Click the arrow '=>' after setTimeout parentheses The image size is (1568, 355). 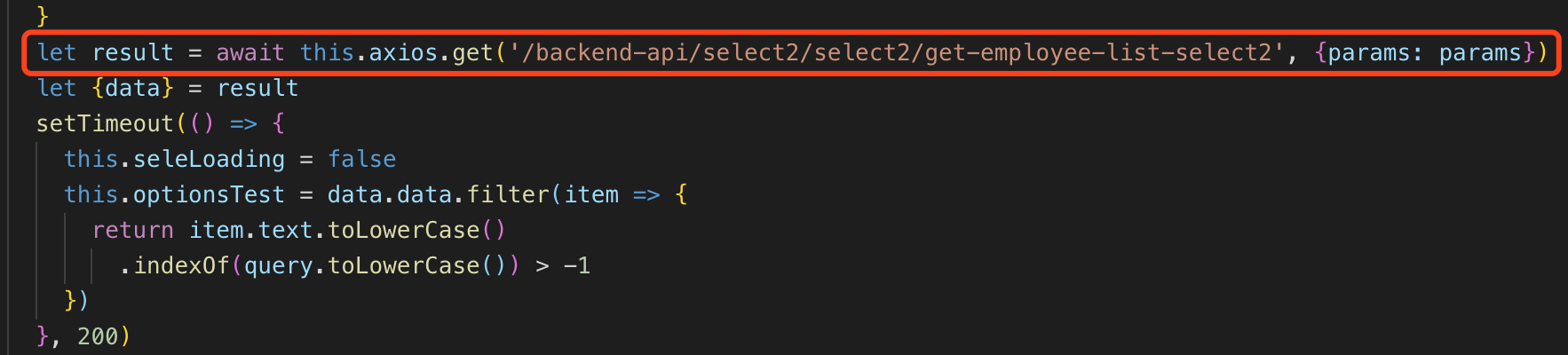click(x=243, y=124)
